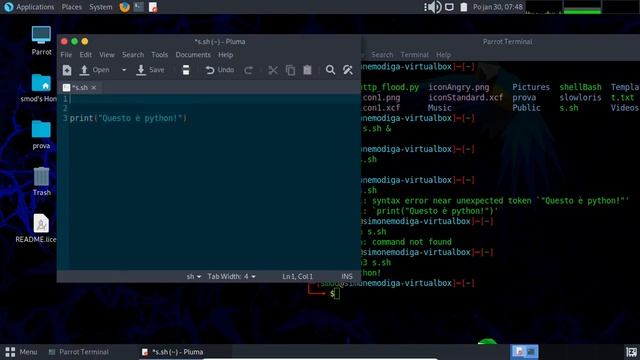Click the Open file toolbar button

(x=95, y=70)
